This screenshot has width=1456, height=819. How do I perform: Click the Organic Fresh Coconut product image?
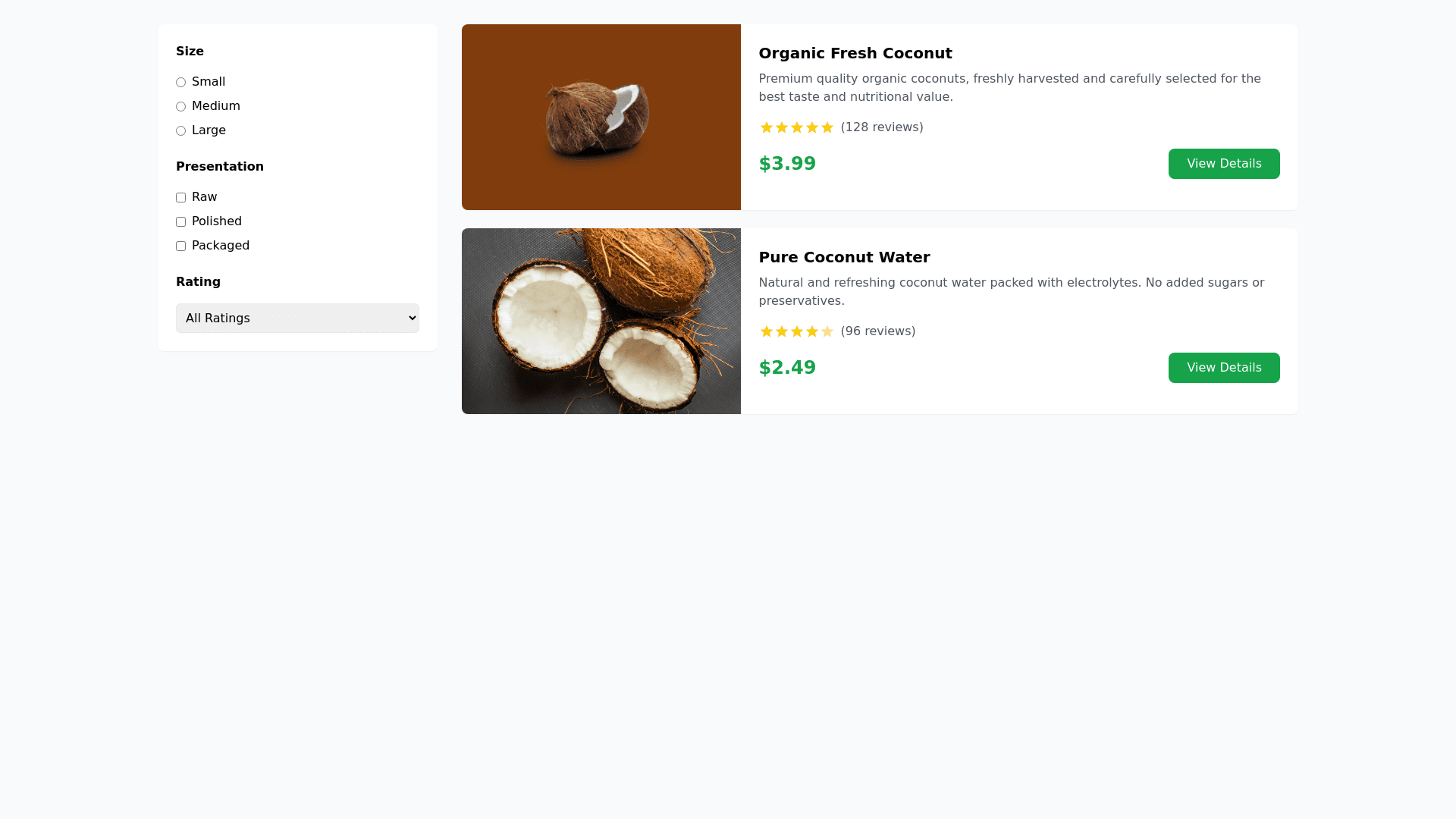coord(601,118)
